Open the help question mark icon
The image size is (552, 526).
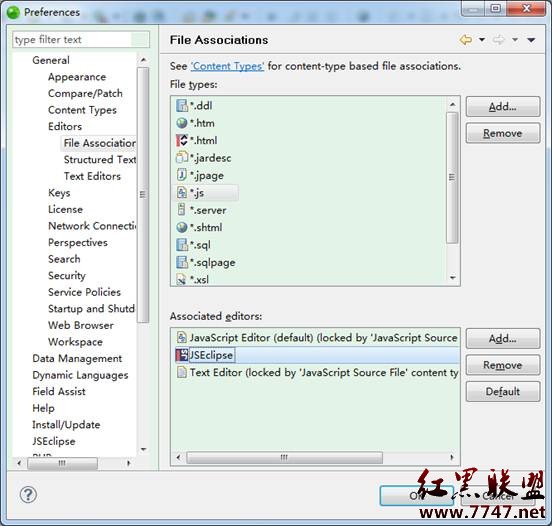pos(28,495)
